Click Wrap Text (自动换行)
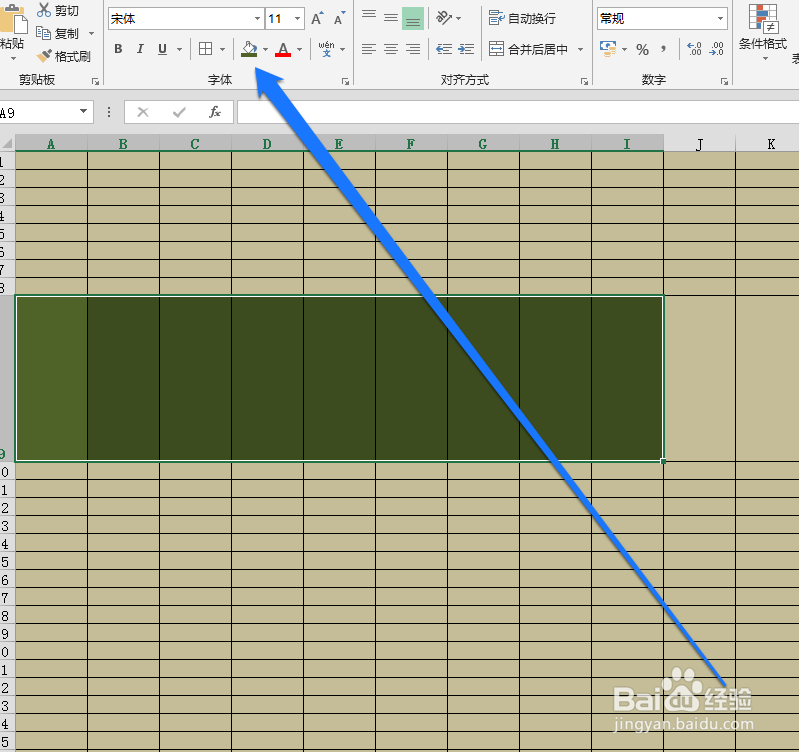Screen dimensions: 799x752 click(522, 18)
